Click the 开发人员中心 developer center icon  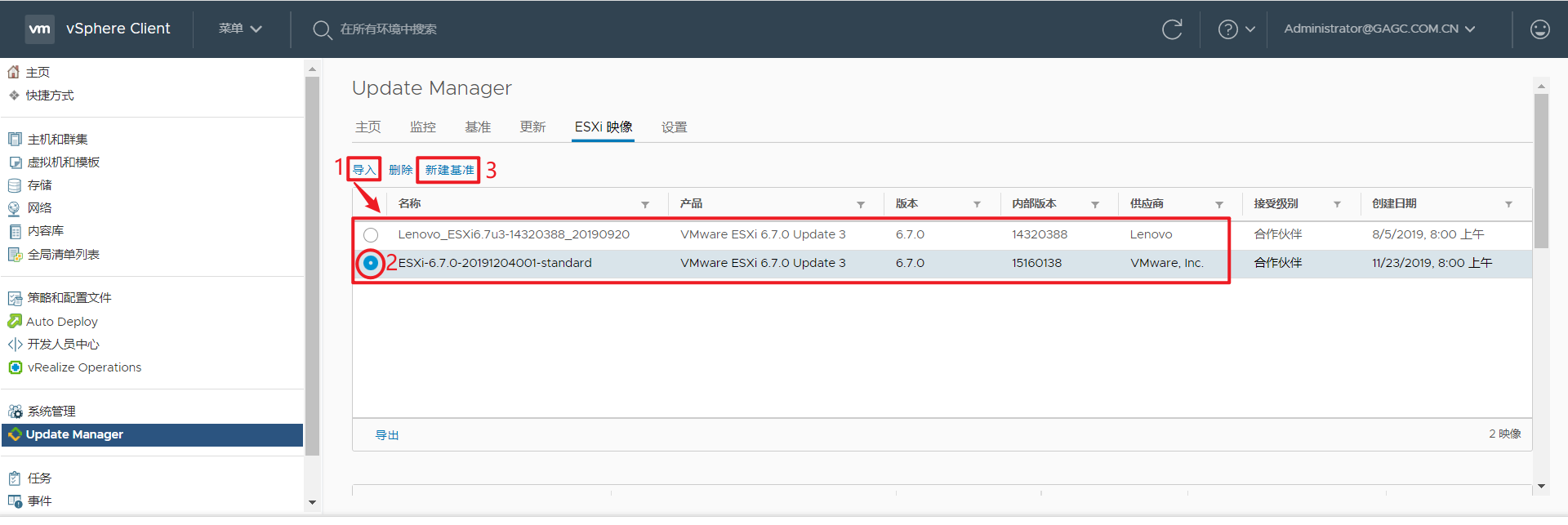pos(15,344)
